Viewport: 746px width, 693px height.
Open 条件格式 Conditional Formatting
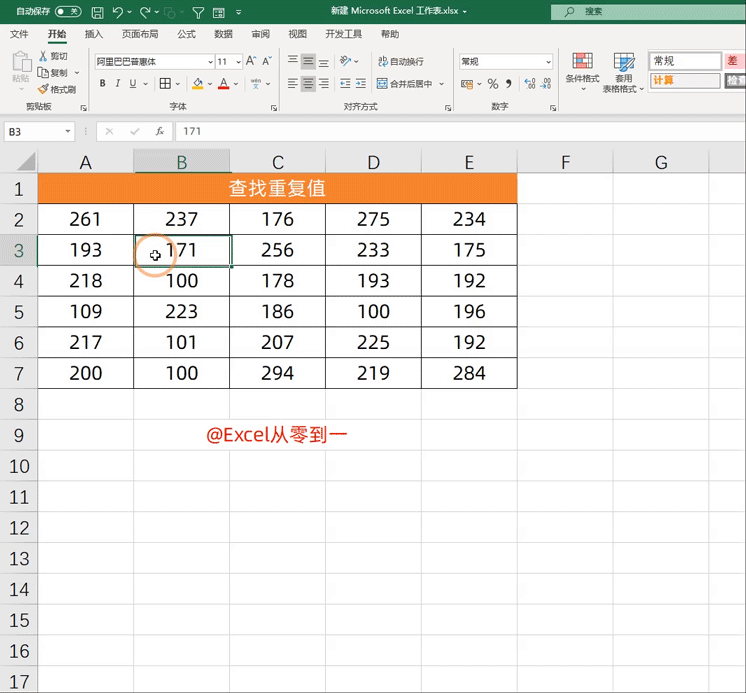tap(582, 71)
